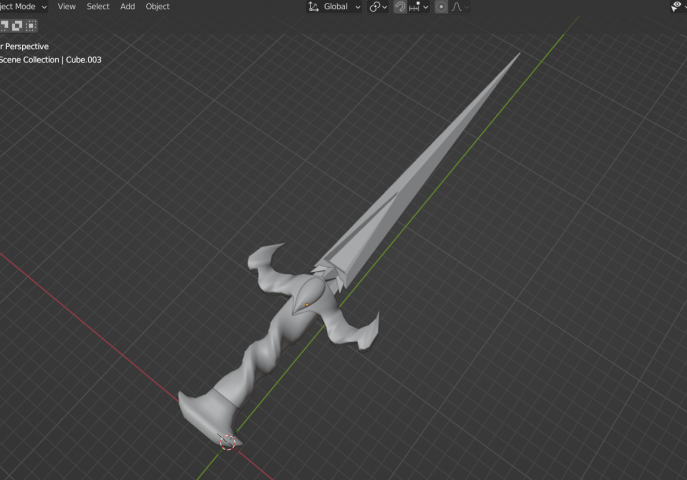687x480 pixels.
Task: Click the dotted-square intersect selection mode icon
Action: tap(31, 26)
